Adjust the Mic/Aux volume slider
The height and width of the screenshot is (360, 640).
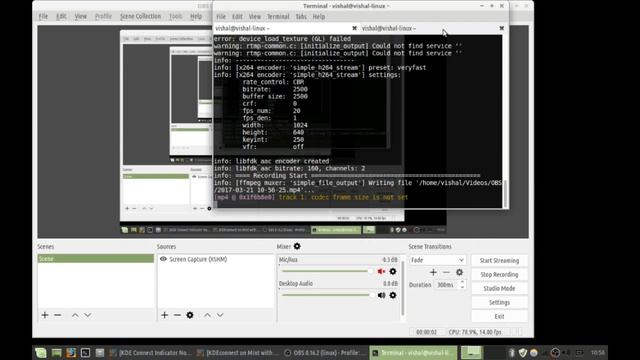coord(327,271)
